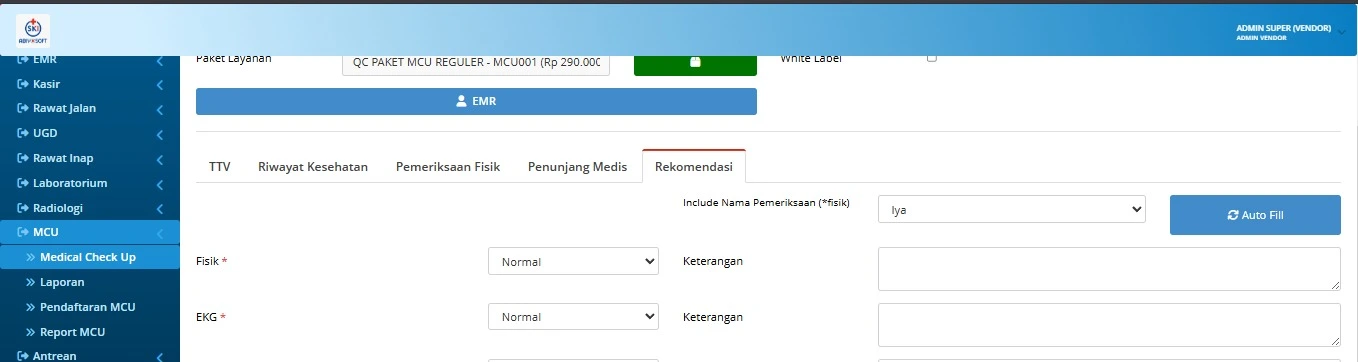Open the Fisik result dropdown
This screenshot has height=362, width=1358.
(573, 261)
